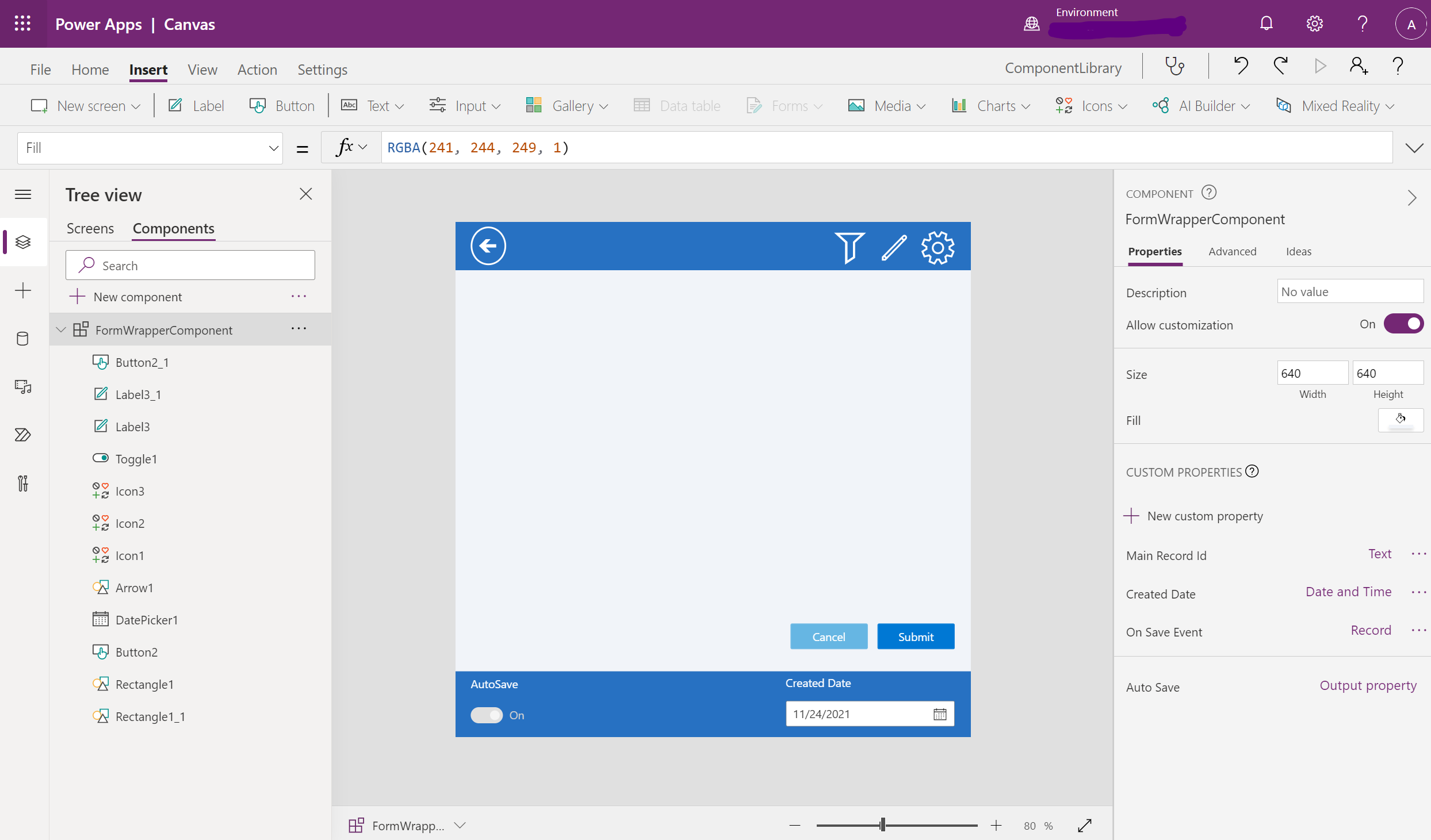
Task: Expand the FormWrapperComponent tree node
Action: [62, 329]
